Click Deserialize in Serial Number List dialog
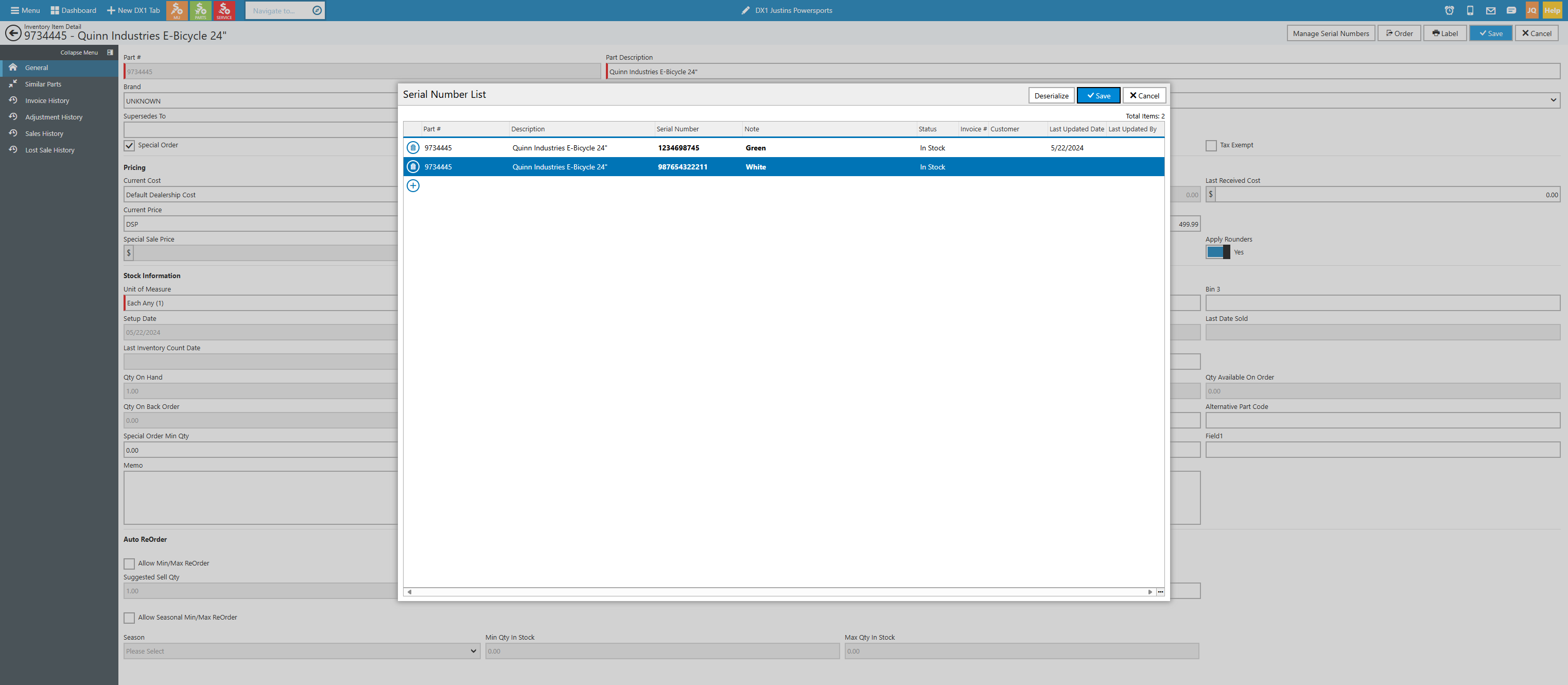The width and height of the screenshot is (1568, 685). [x=1051, y=96]
